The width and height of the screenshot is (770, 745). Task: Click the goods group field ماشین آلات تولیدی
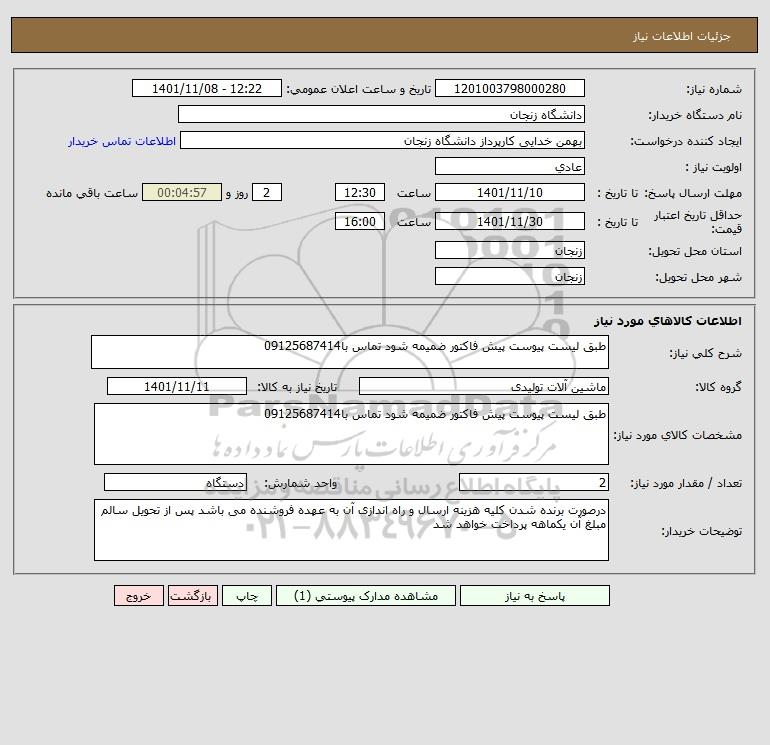coord(484,386)
